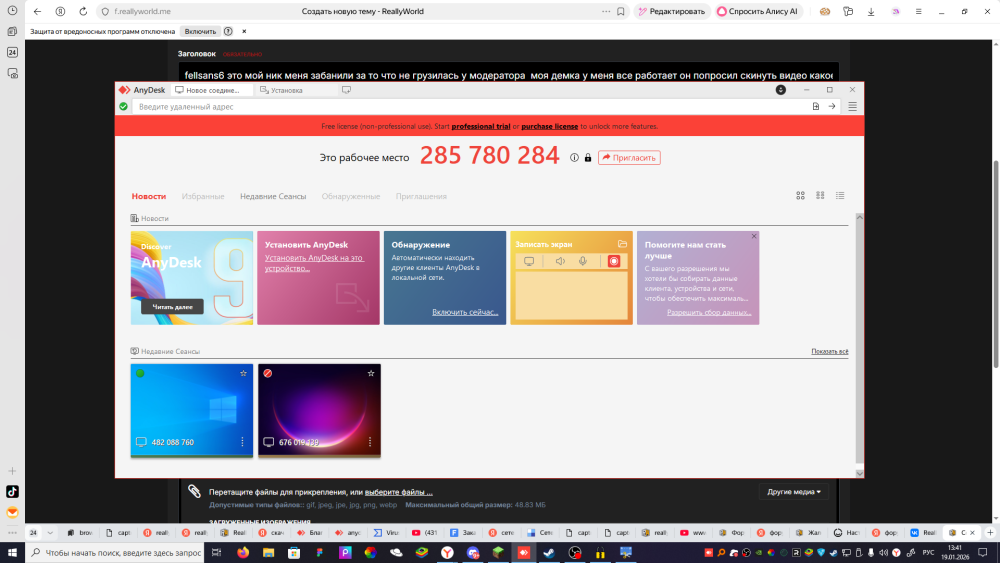Open a new AnyDesk session tab icon

click(x=346, y=90)
